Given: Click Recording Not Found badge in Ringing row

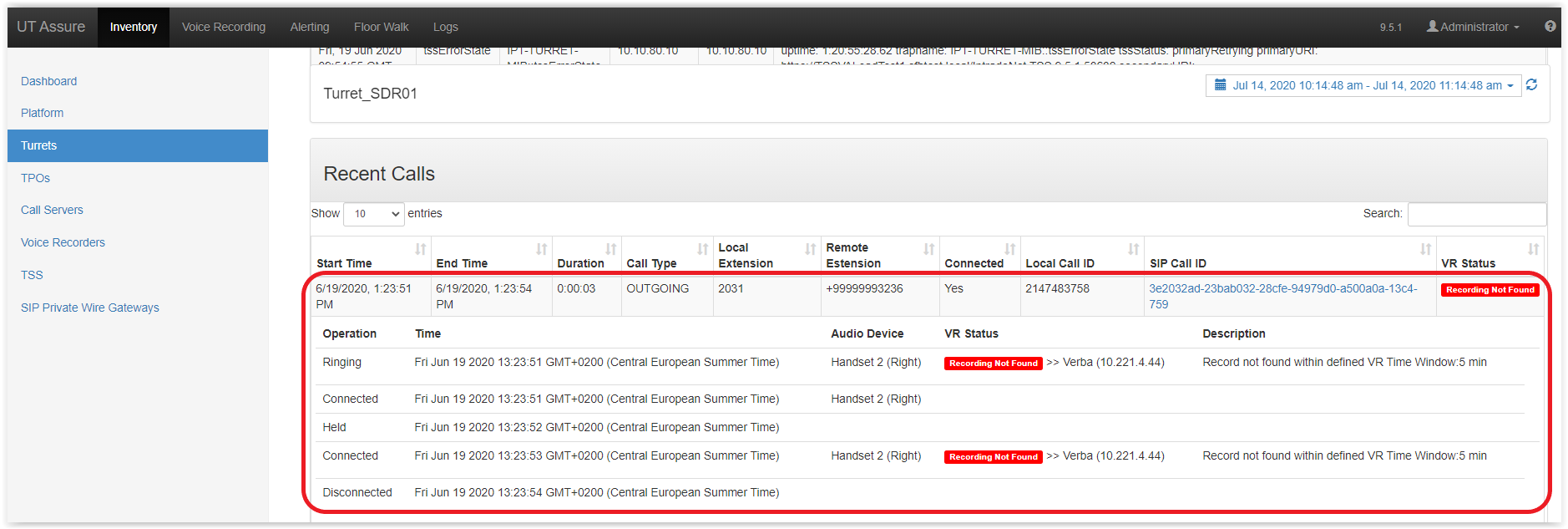Looking at the screenshot, I should point(994,364).
